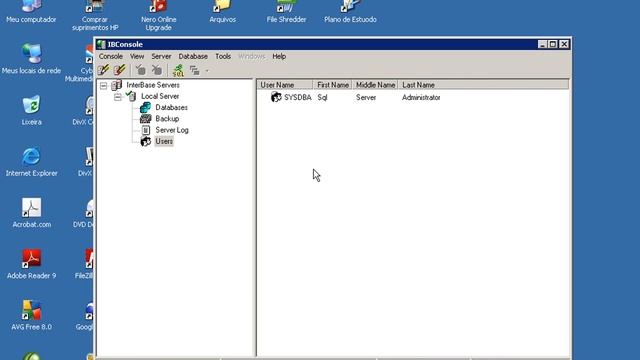
Task: Select Backup label in tree
Action: pos(167,119)
